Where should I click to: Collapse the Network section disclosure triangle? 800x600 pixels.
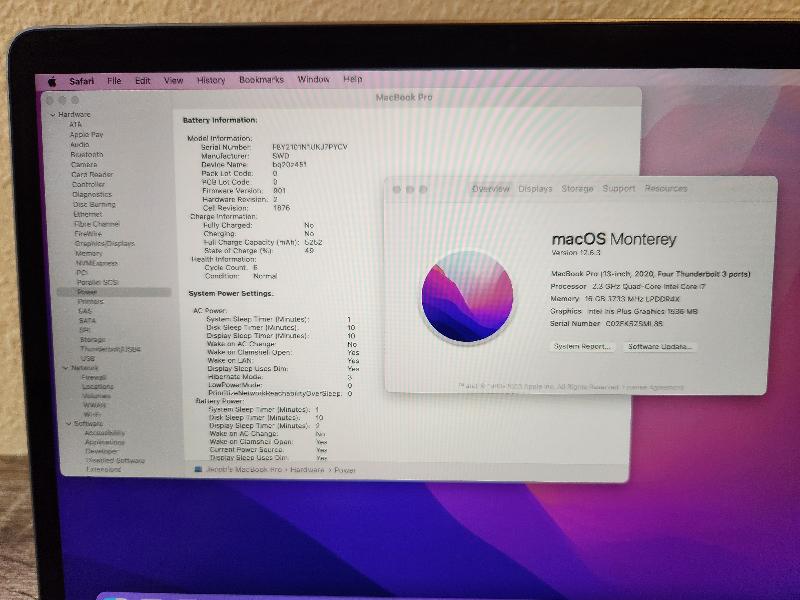(x=65, y=368)
